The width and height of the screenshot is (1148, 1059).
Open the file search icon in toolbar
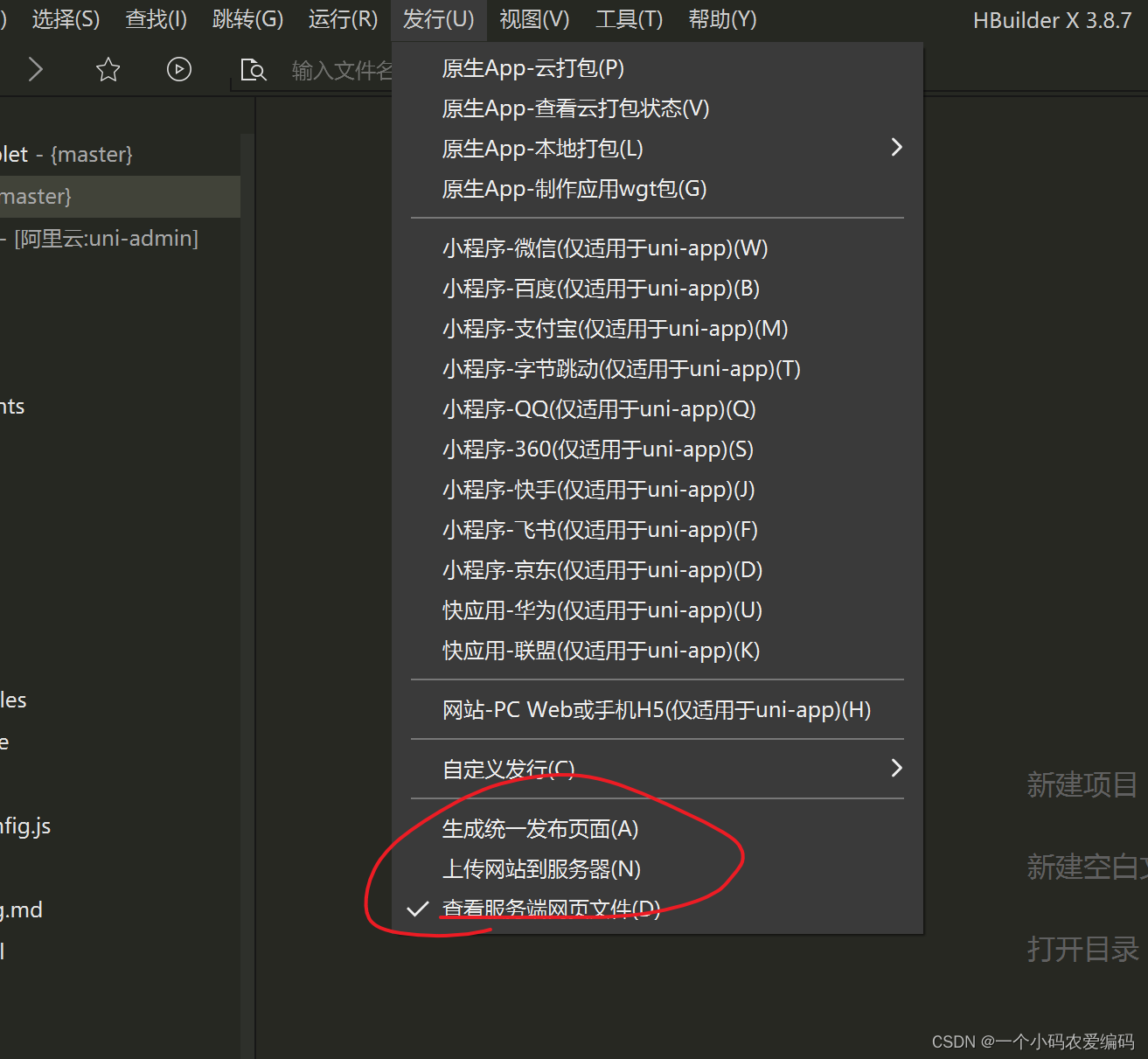pyautogui.click(x=253, y=69)
